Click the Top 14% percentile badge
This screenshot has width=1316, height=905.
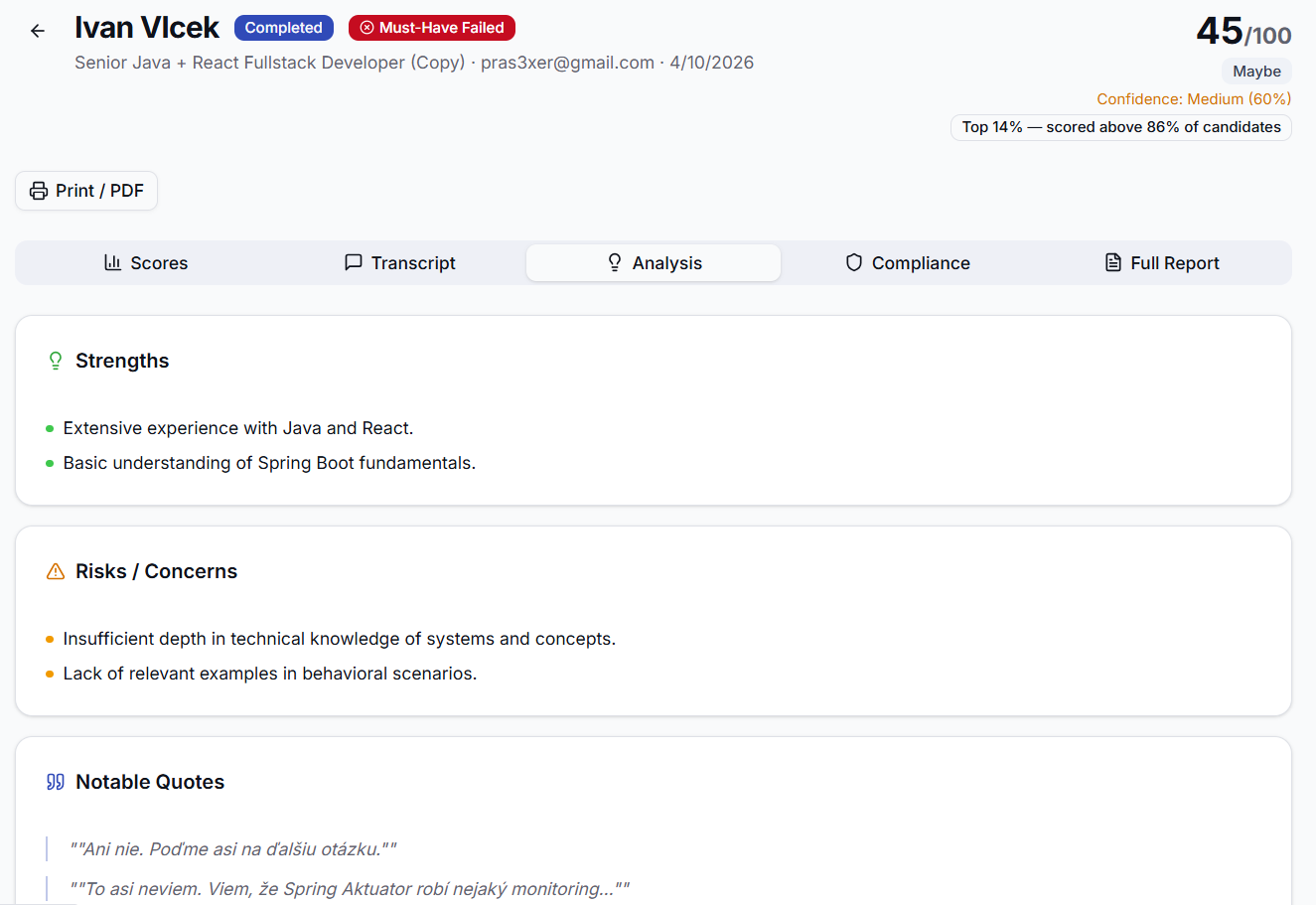coord(1120,127)
